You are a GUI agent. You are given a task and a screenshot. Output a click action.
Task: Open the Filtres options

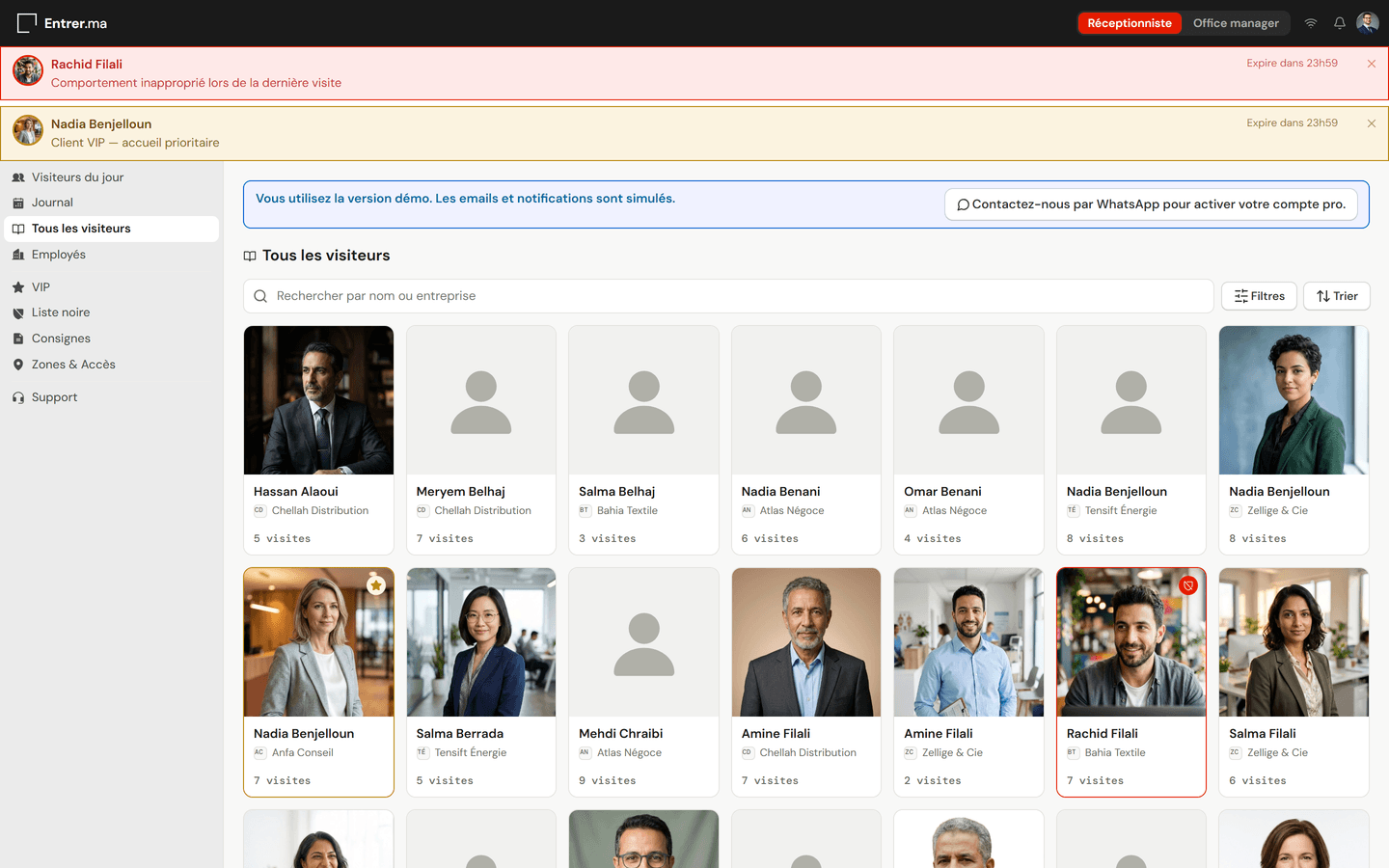tap(1259, 296)
